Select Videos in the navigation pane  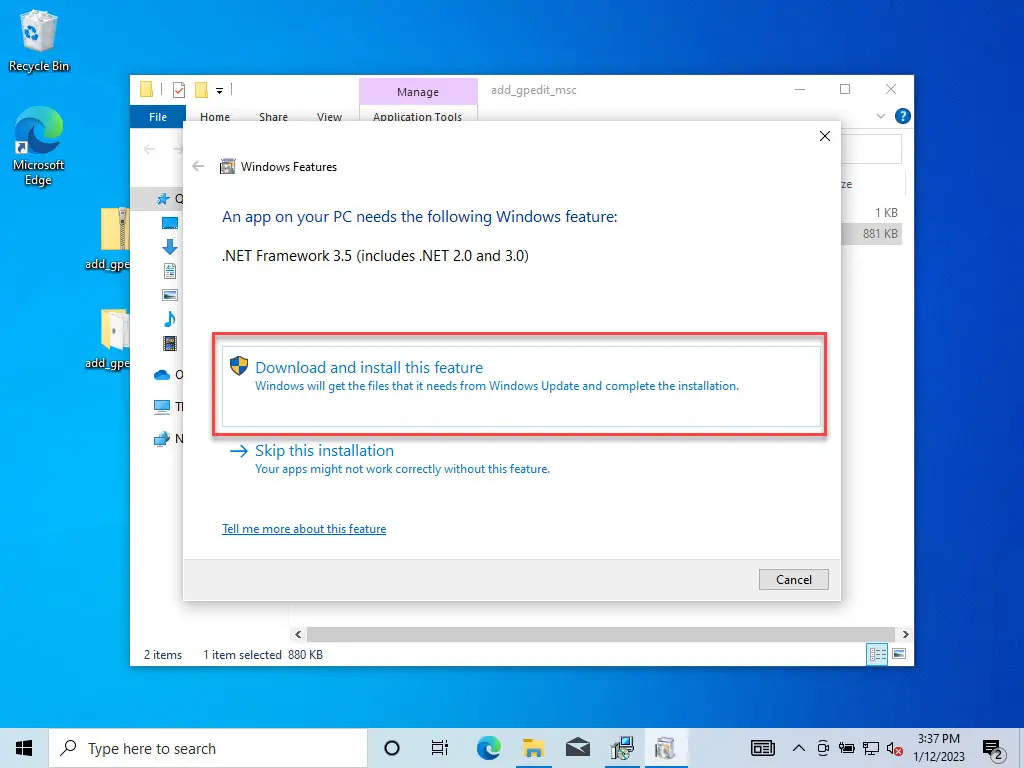click(x=168, y=343)
